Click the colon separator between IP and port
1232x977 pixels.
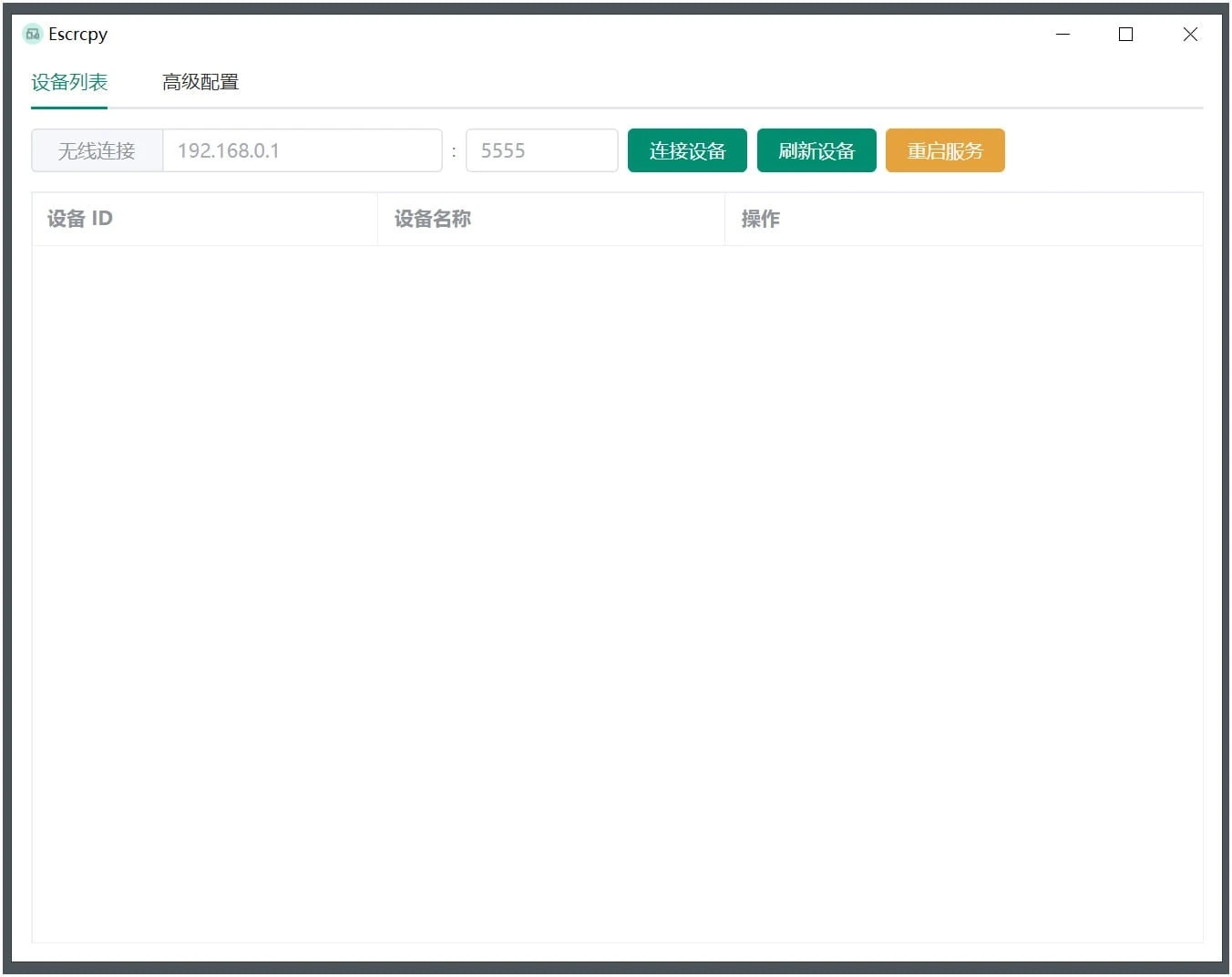click(454, 151)
